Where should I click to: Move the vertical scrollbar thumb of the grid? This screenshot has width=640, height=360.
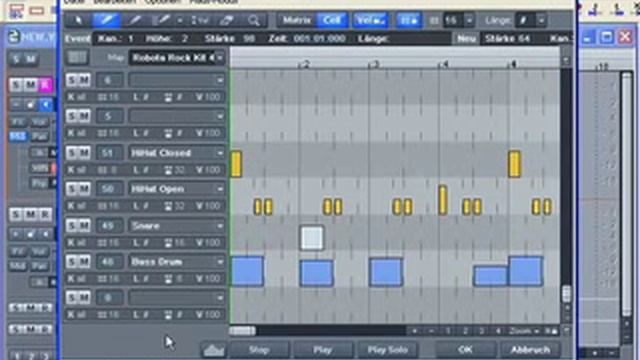click(x=566, y=293)
